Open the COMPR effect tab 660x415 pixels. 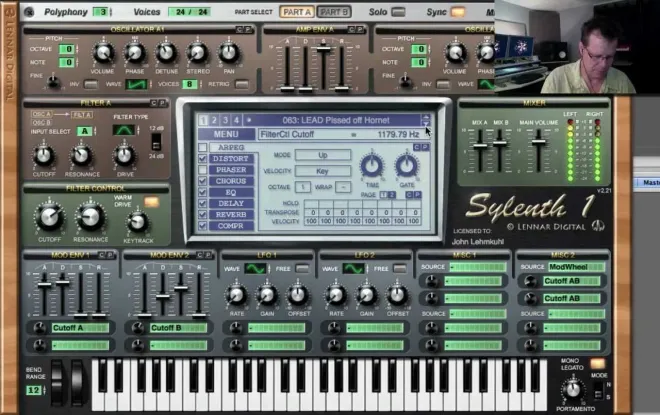tap(231, 226)
